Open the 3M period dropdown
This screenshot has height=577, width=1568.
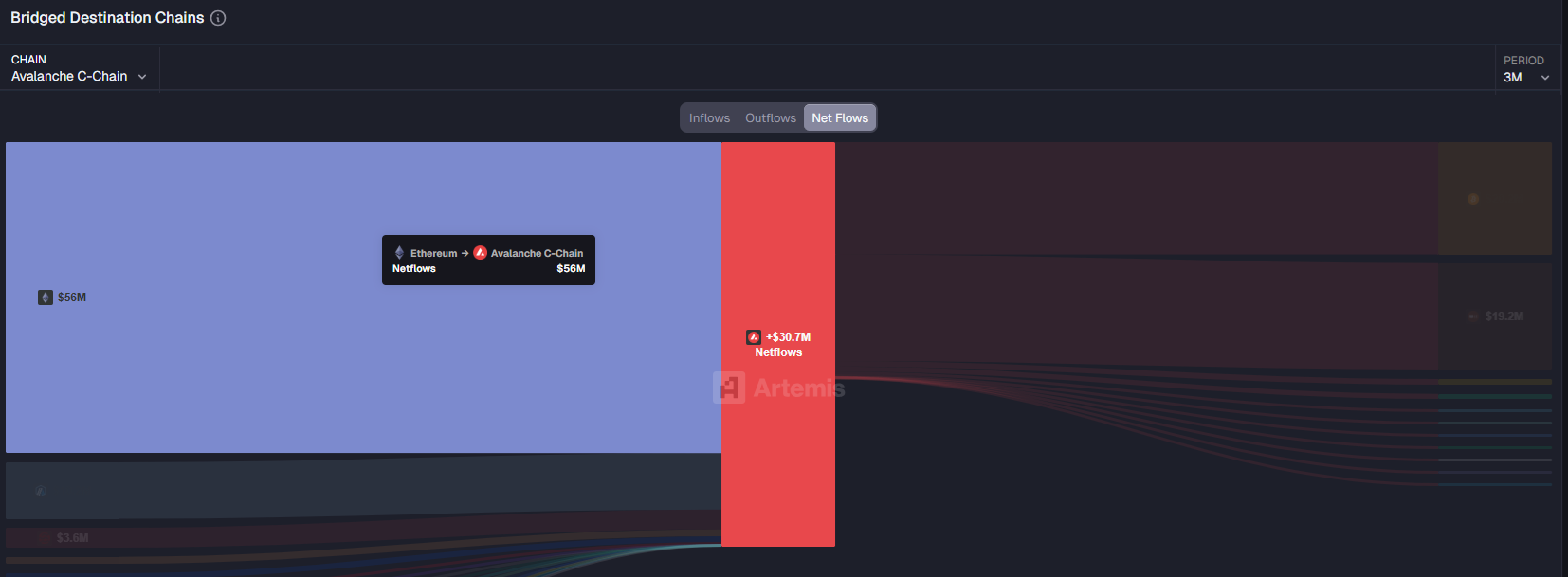point(1526,78)
